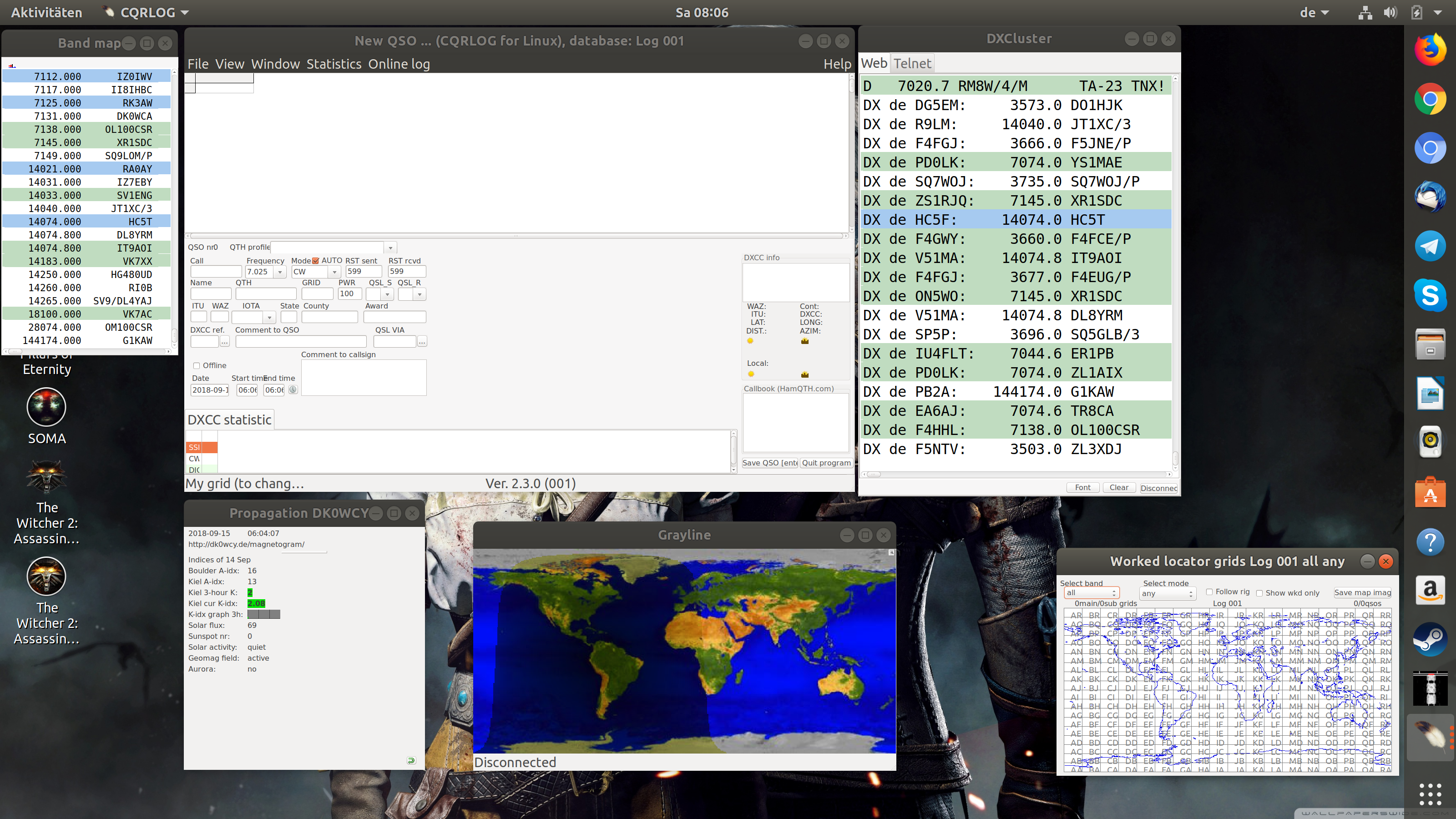Open Ubuntu Software in the dock

pyautogui.click(x=1430, y=492)
